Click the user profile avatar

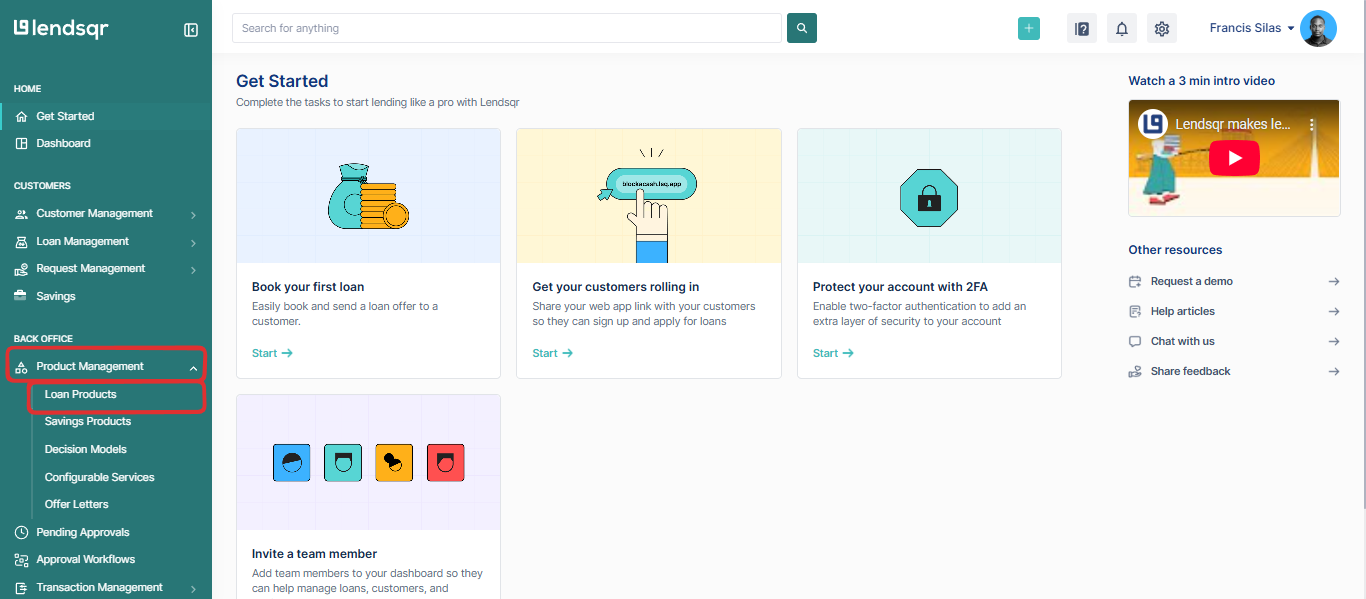(x=1318, y=28)
